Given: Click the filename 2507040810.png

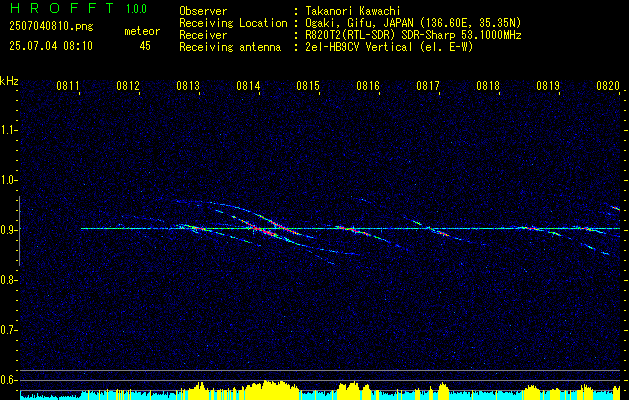Looking at the screenshot, I should tap(51, 27).
